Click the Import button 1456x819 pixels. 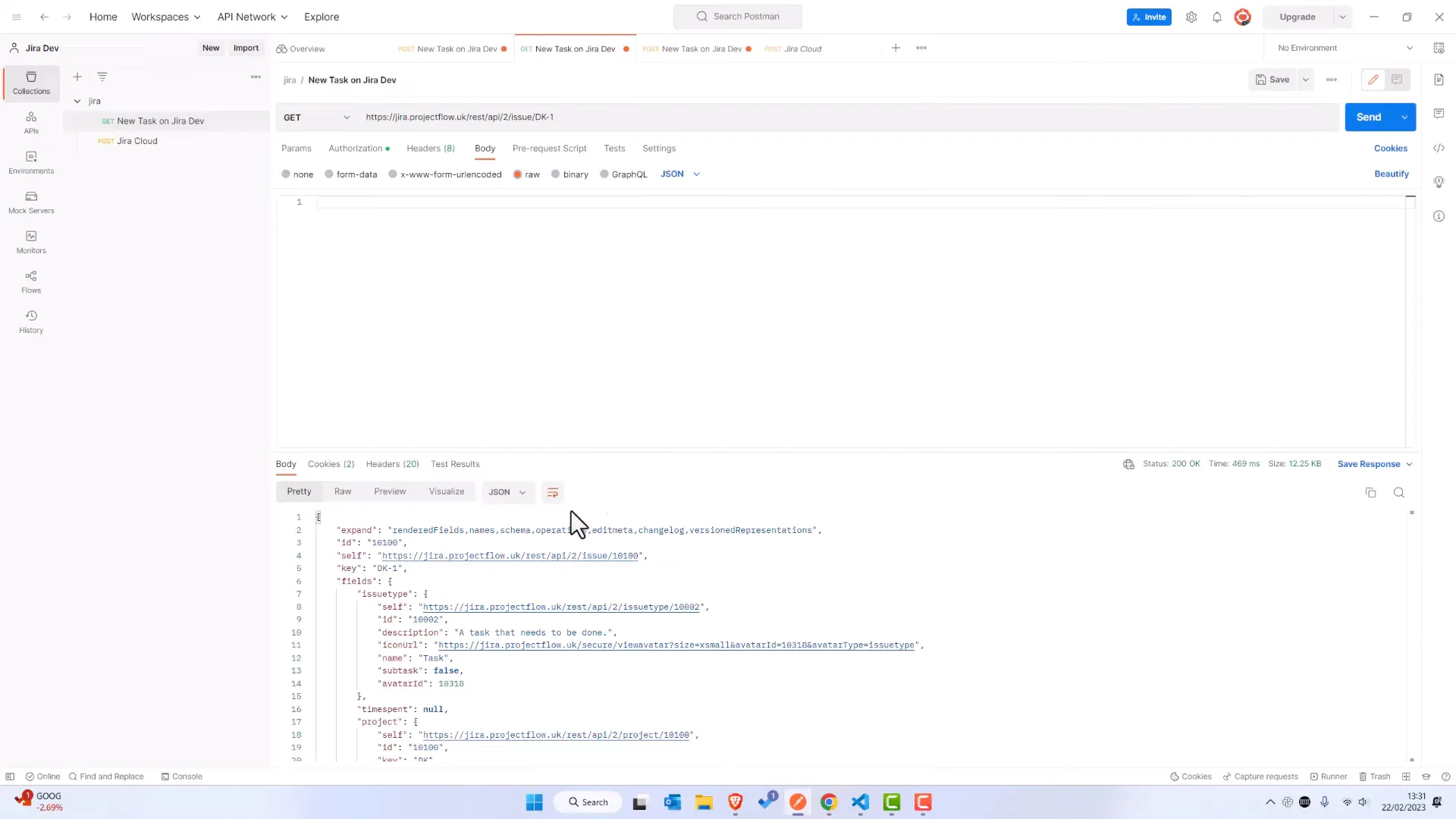point(246,48)
